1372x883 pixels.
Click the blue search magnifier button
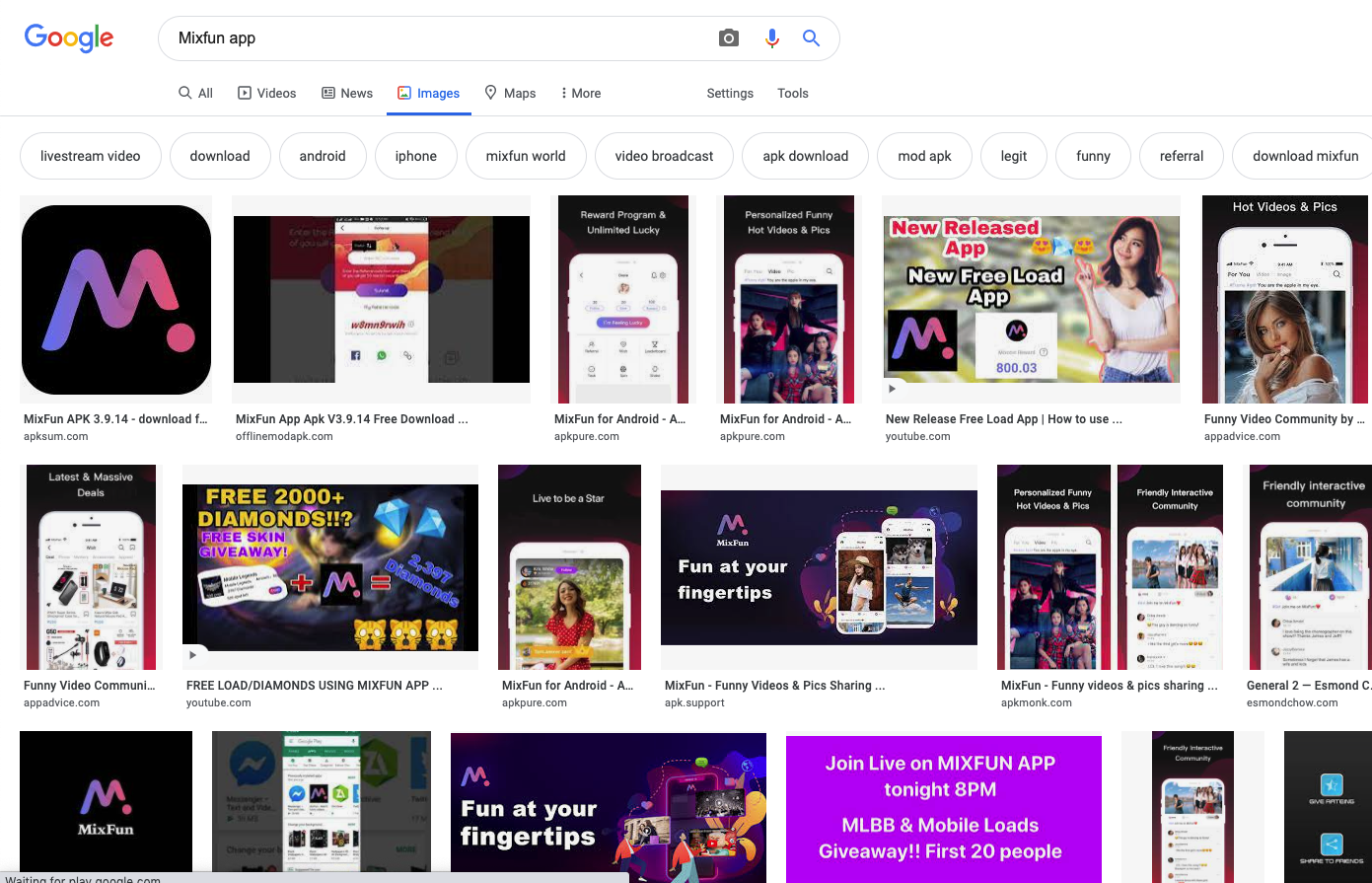click(811, 38)
